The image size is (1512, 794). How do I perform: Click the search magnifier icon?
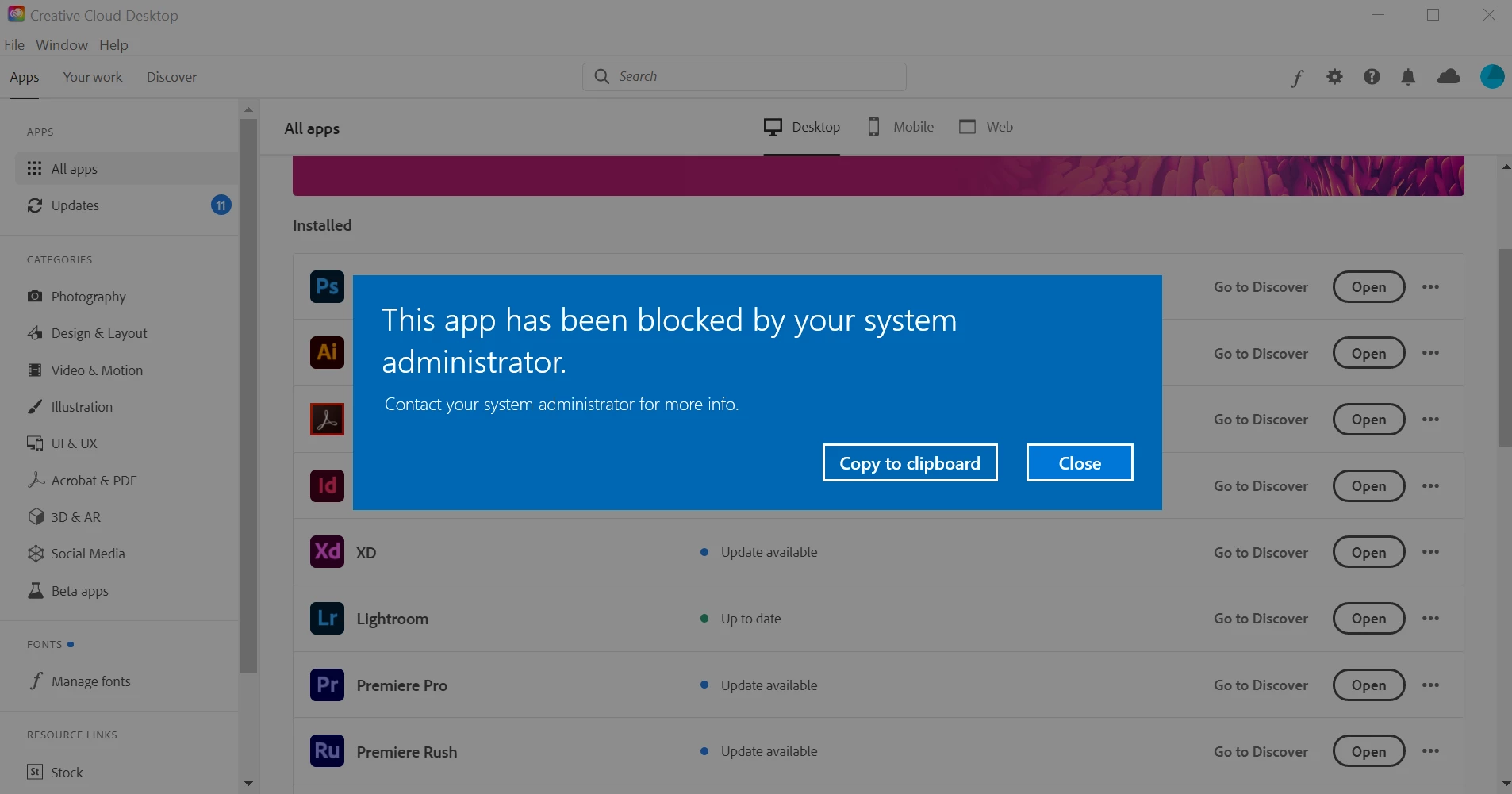pyautogui.click(x=602, y=76)
